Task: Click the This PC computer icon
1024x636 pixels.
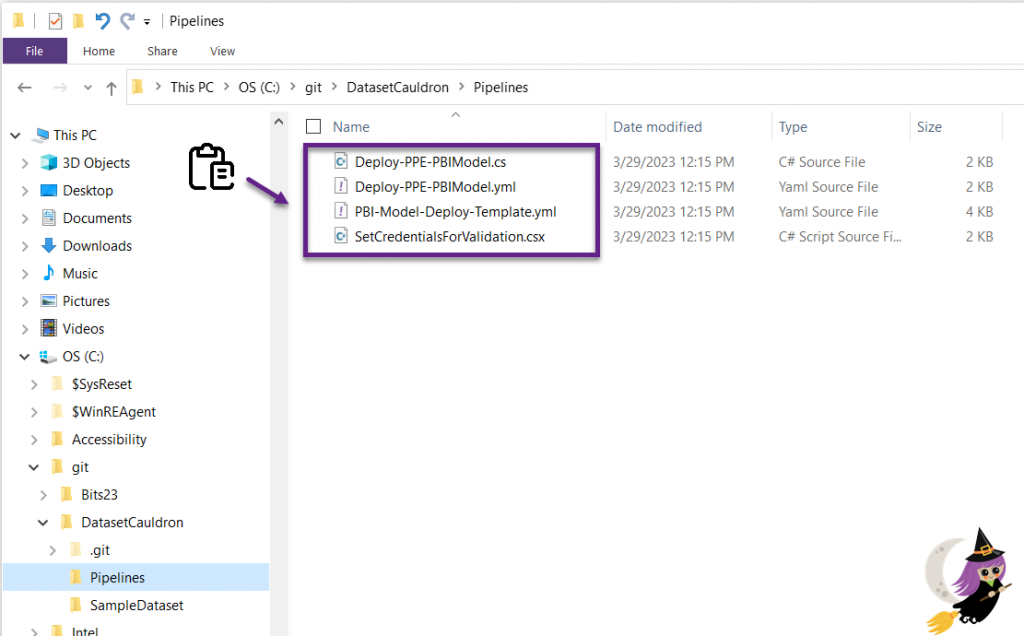Action: pyautogui.click(x=41, y=135)
